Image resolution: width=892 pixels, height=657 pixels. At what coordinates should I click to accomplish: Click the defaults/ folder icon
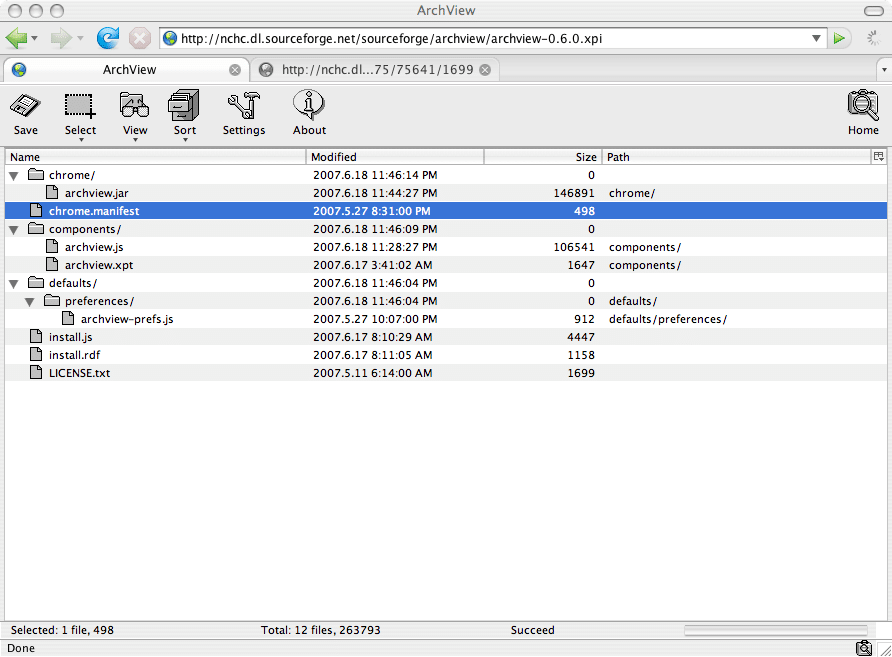click(x=36, y=282)
